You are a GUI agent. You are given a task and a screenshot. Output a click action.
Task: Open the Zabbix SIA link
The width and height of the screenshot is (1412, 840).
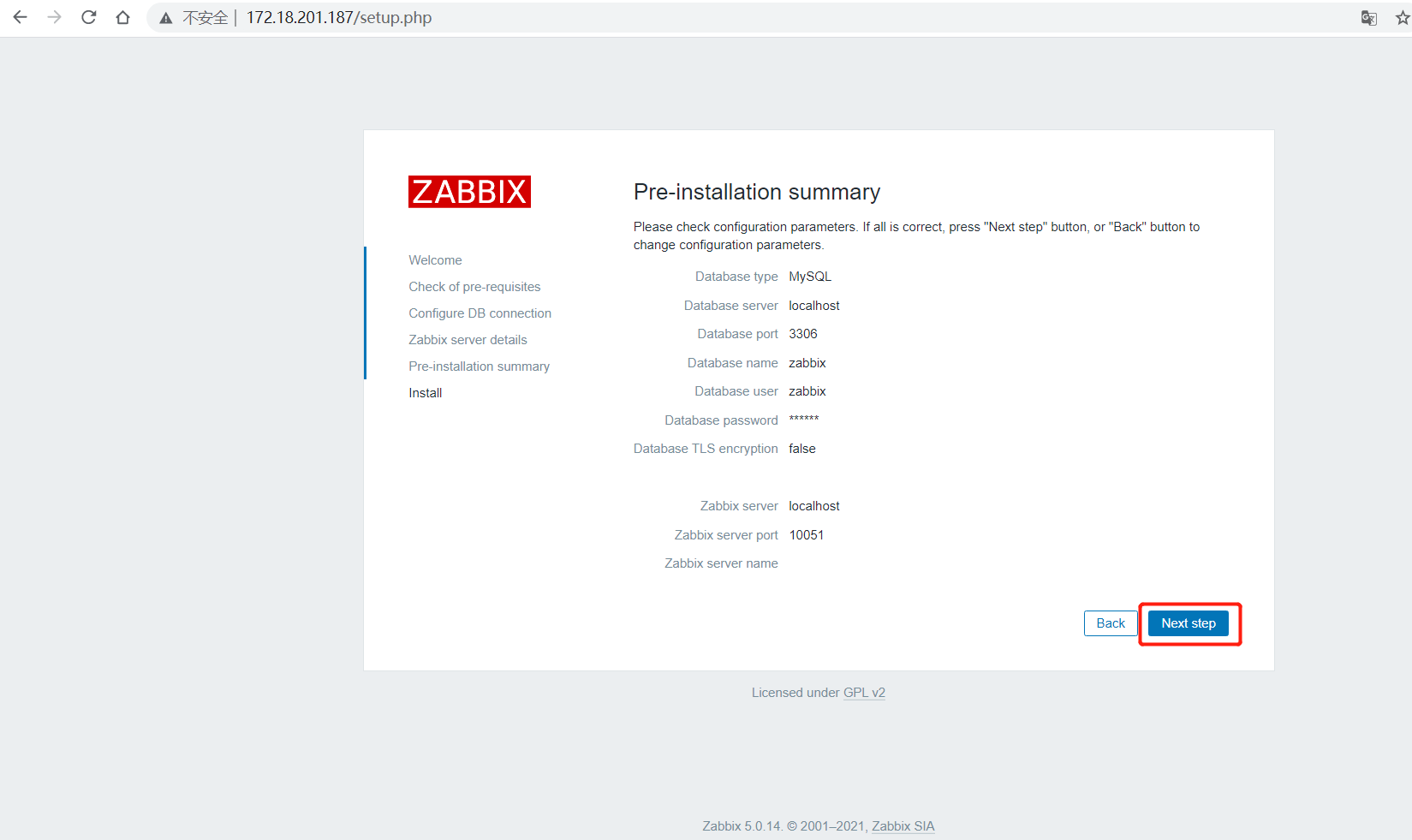(x=903, y=826)
